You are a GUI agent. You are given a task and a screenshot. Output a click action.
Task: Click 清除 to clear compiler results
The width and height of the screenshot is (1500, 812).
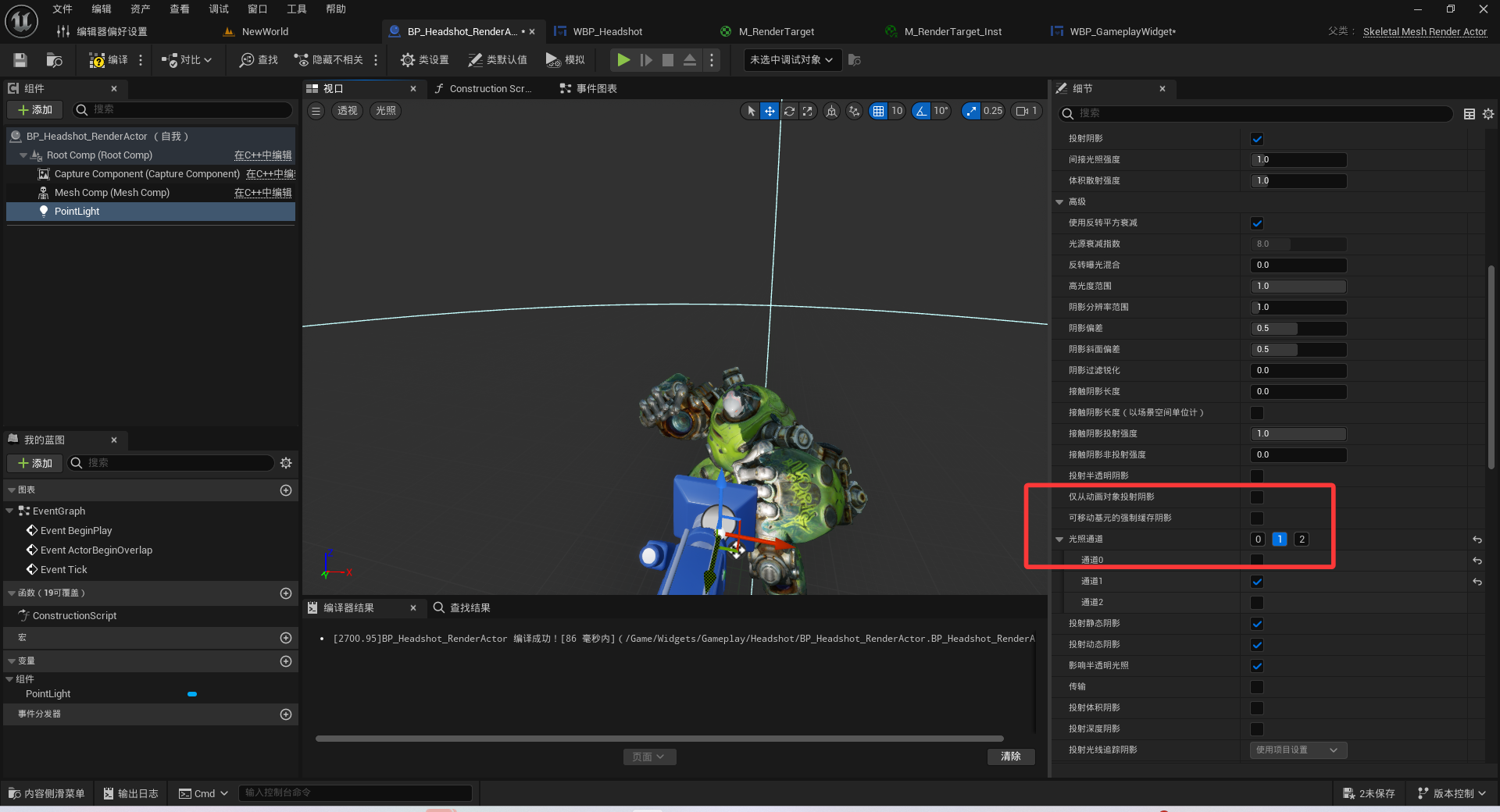(x=1011, y=757)
